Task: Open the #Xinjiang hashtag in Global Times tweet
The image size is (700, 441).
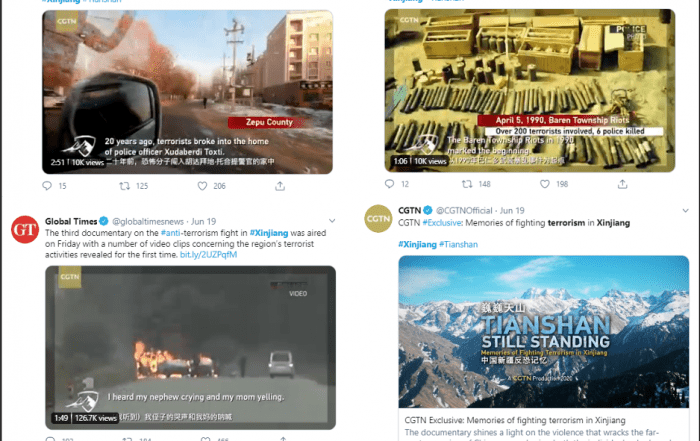Action: (269, 233)
